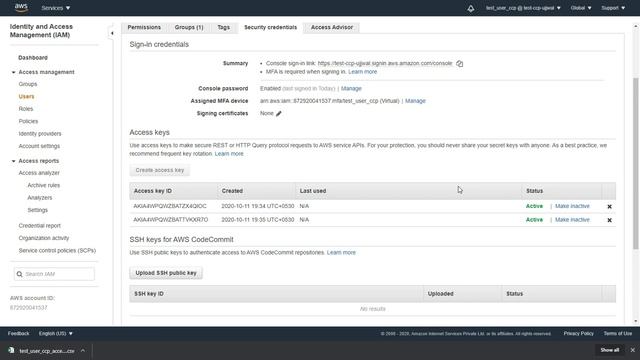Copy the console sign-in link icon
The width and height of the screenshot is (640, 360).
(x=460, y=64)
